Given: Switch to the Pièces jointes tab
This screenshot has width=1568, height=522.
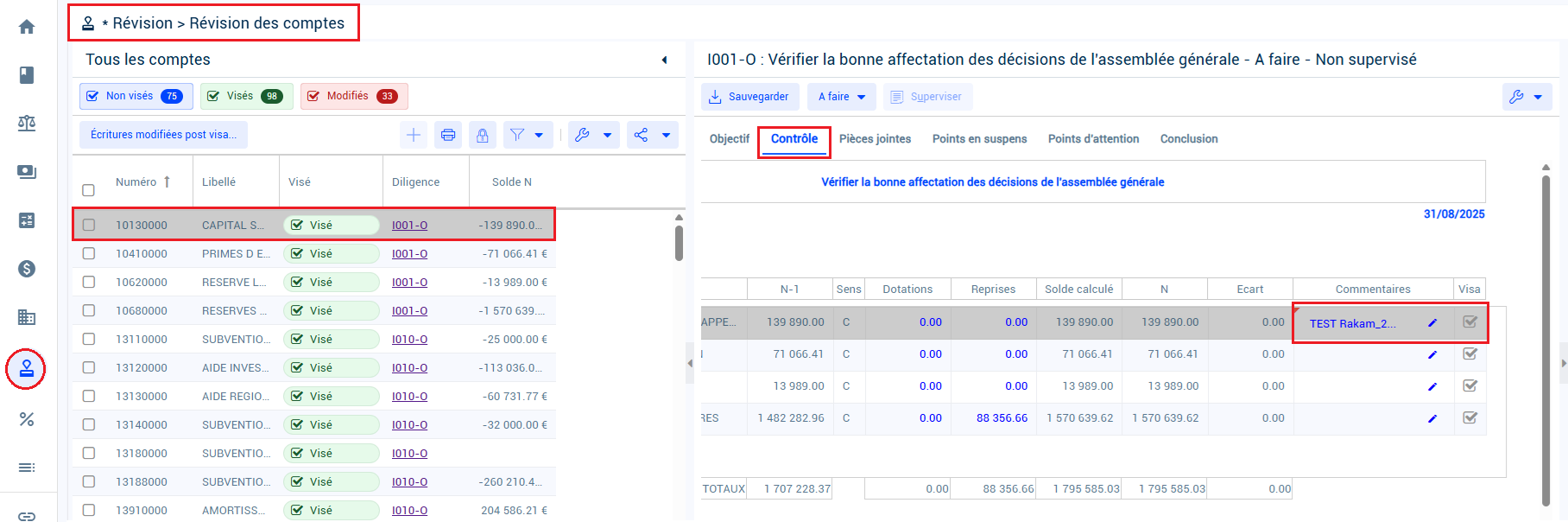Looking at the screenshot, I should coord(875,138).
